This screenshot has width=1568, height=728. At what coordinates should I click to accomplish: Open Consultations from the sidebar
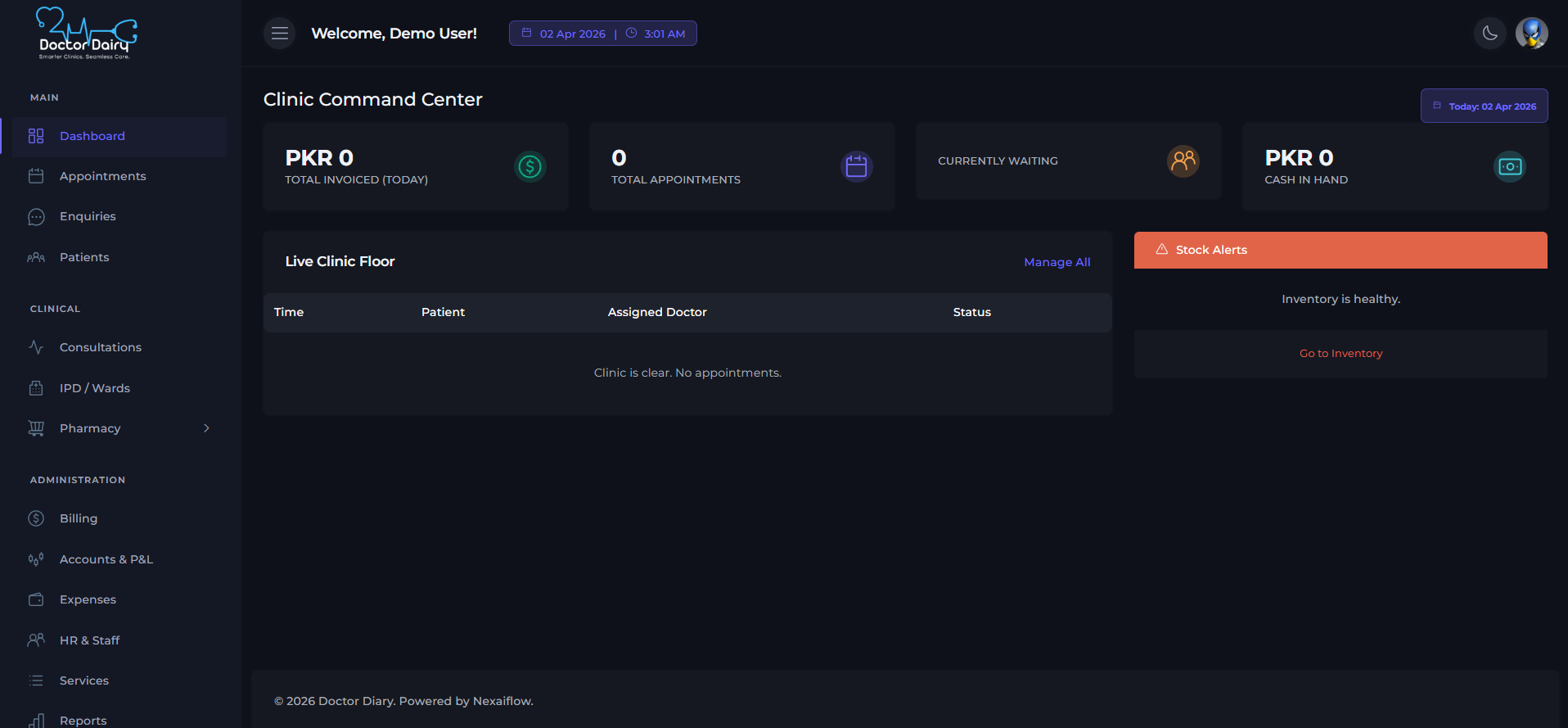click(100, 347)
